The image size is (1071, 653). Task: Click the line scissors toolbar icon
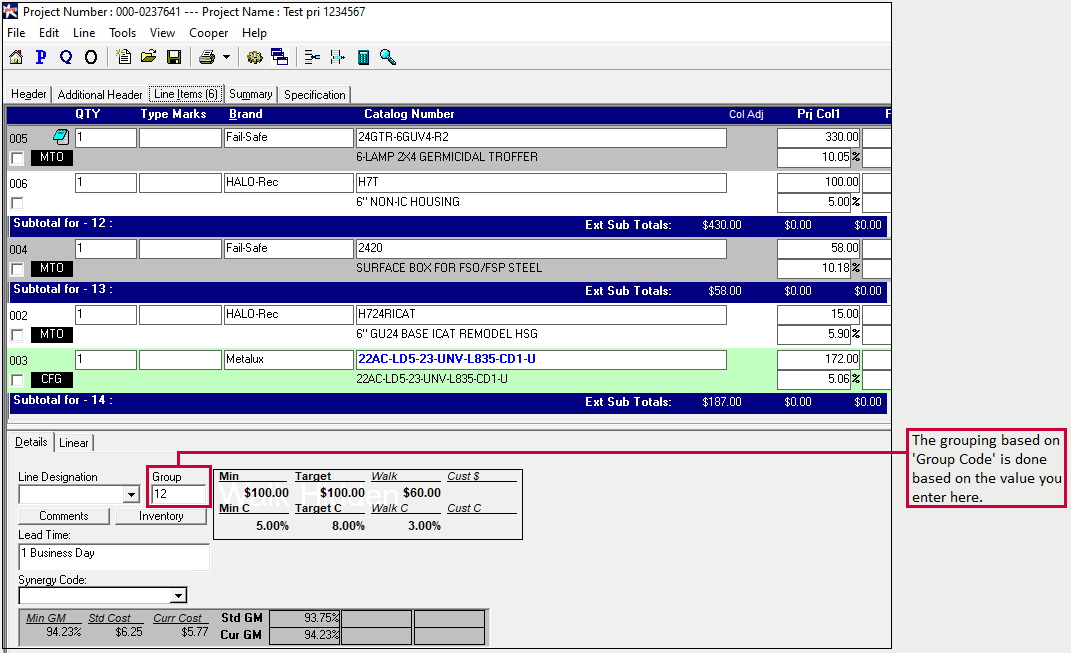[312, 57]
